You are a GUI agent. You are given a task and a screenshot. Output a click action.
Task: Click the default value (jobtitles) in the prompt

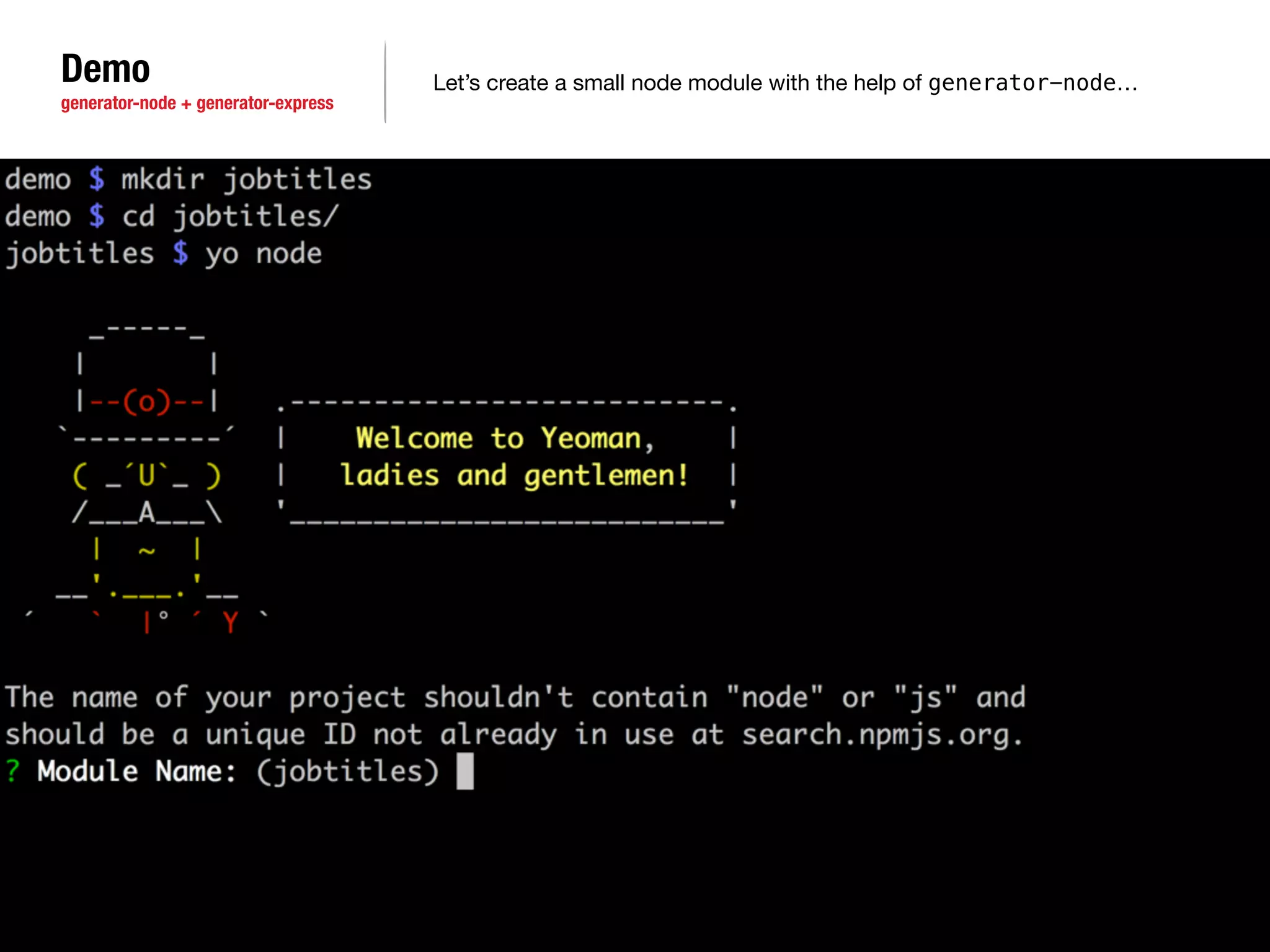pos(348,771)
